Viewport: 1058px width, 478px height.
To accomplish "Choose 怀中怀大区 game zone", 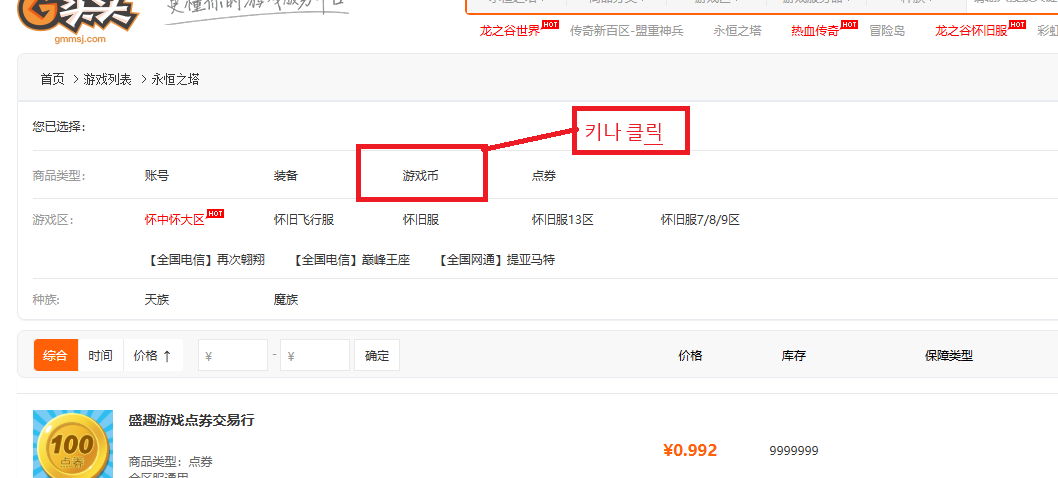I will coord(175,220).
